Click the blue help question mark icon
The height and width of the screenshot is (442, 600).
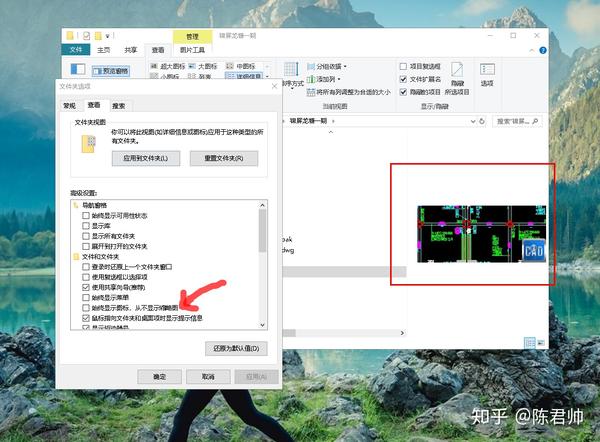(543, 51)
